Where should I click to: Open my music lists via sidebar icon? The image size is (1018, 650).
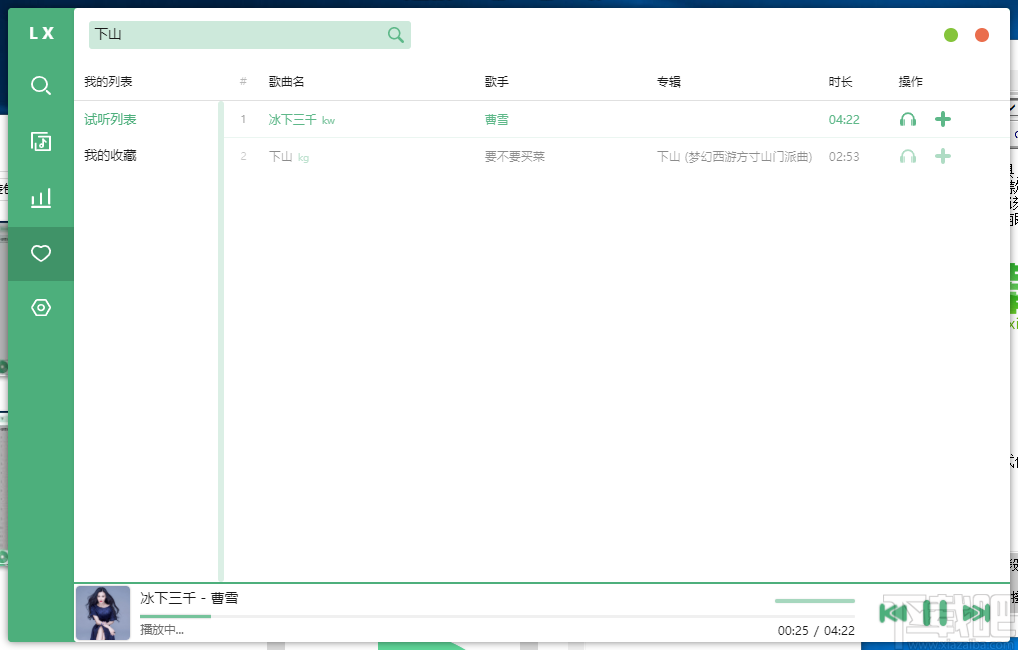pyautogui.click(x=40, y=141)
